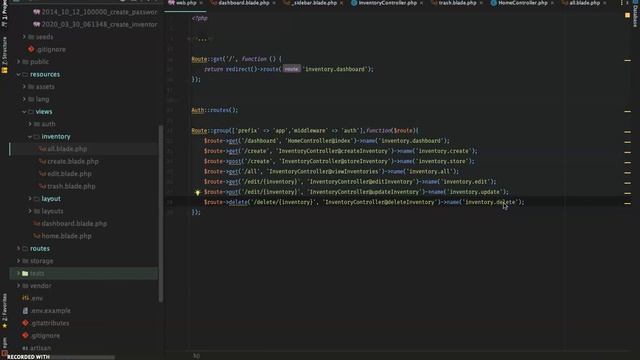Open the Favorites tool window
This screenshot has height=360, width=640.
[x=4, y=310]
